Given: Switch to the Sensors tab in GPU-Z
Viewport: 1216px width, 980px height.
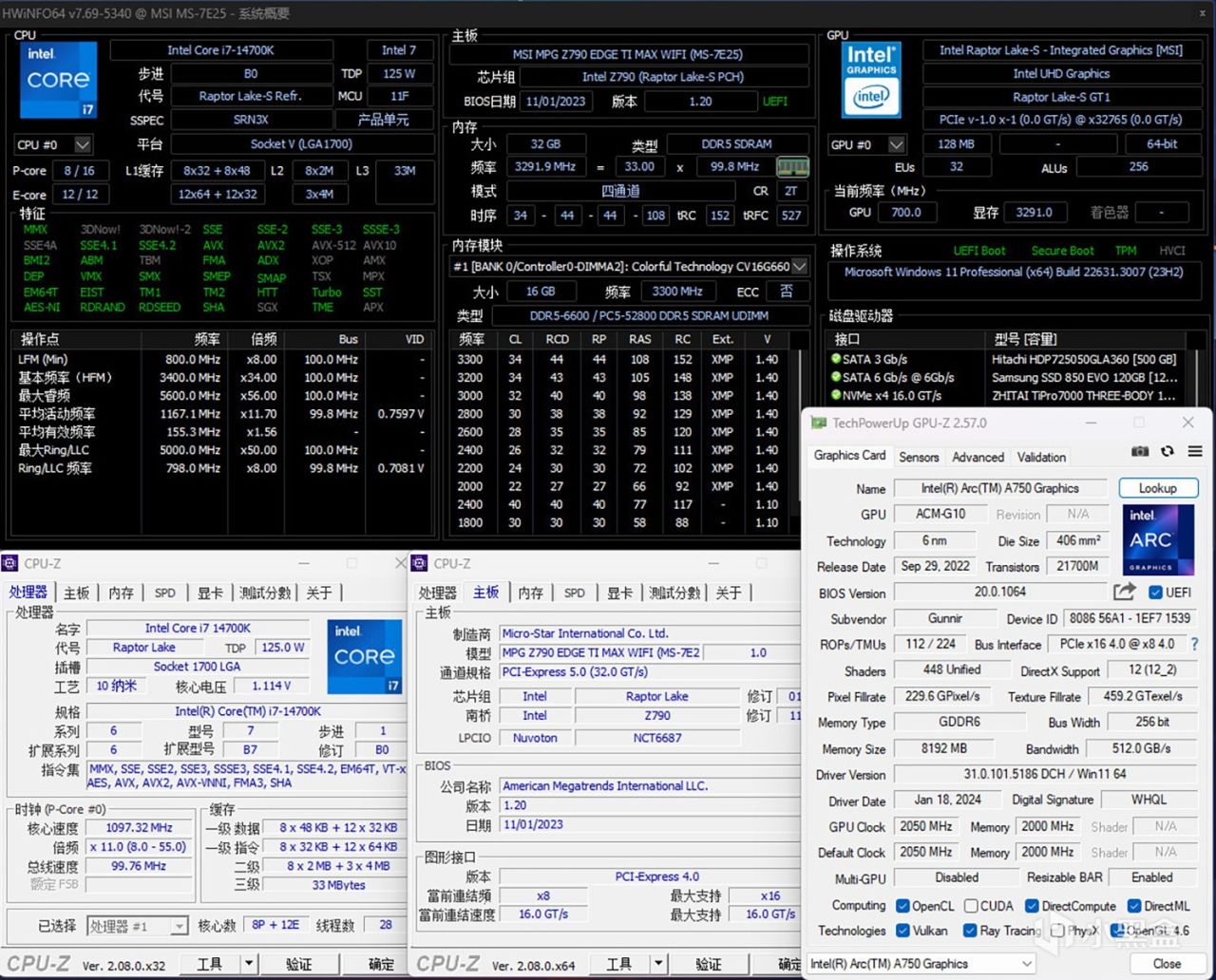Looking at the screenshot, I should coord(919,457).
